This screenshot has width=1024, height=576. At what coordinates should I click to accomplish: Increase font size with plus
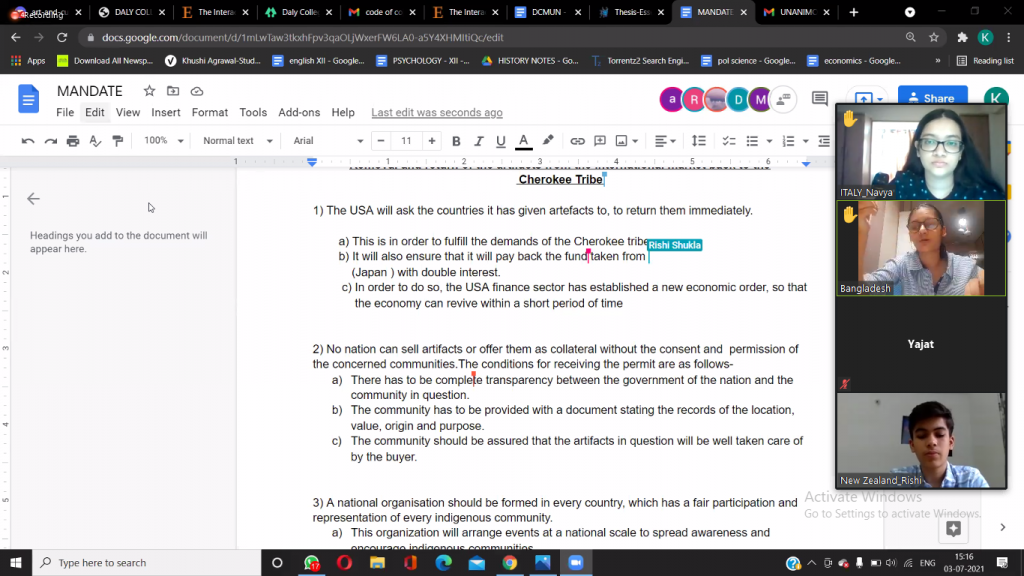pos(432,140)
